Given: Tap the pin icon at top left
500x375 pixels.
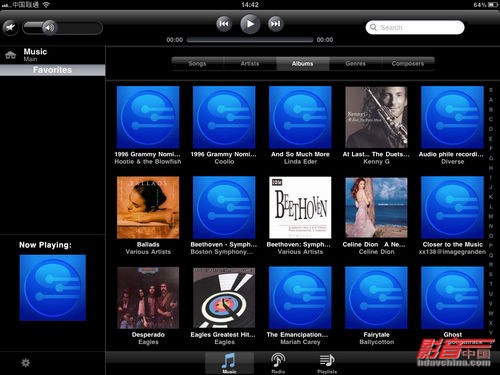Looking at the screenshot, I should pos(10,27).
